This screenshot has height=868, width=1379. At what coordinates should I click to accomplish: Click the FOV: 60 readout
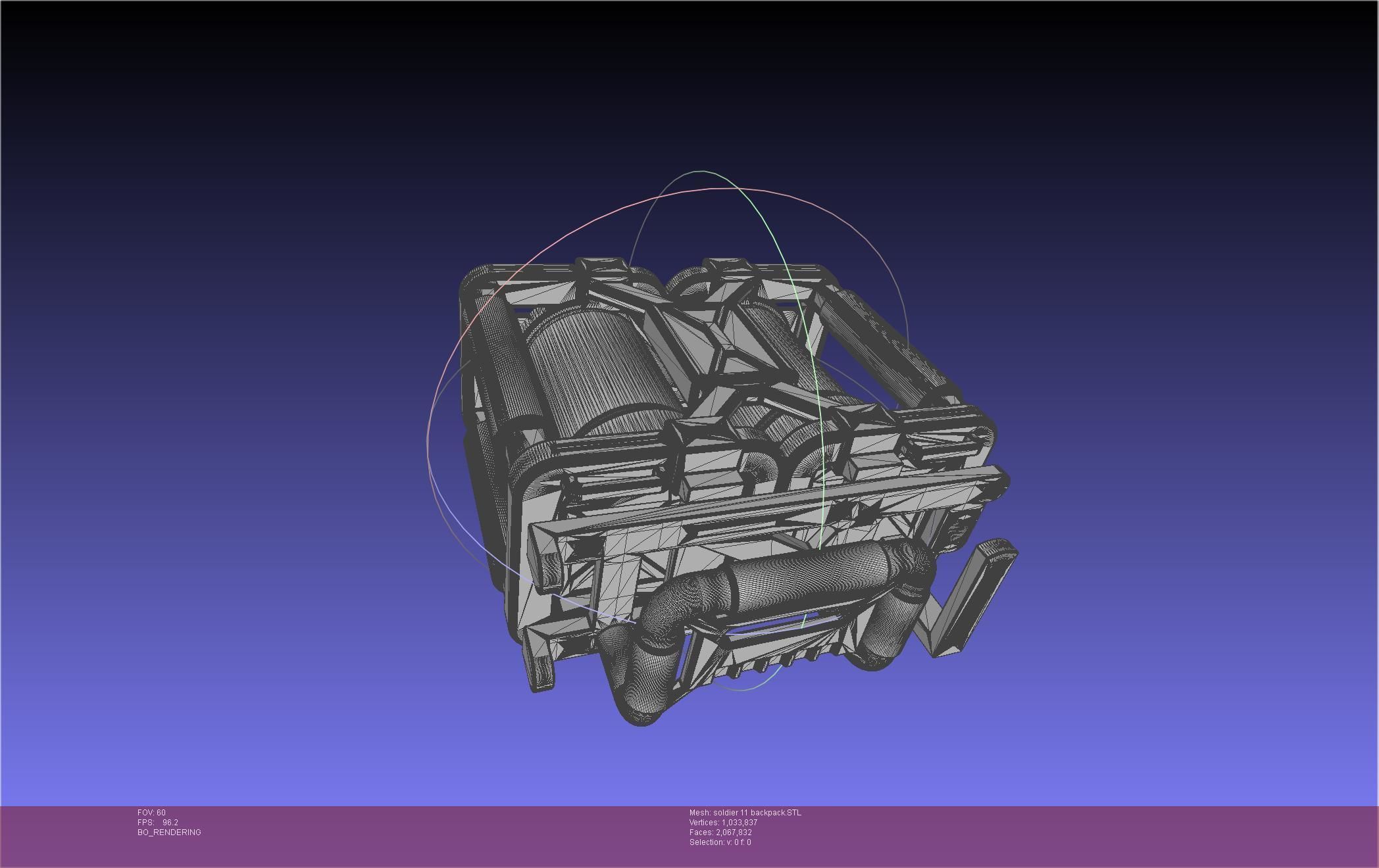coord(151,813)
